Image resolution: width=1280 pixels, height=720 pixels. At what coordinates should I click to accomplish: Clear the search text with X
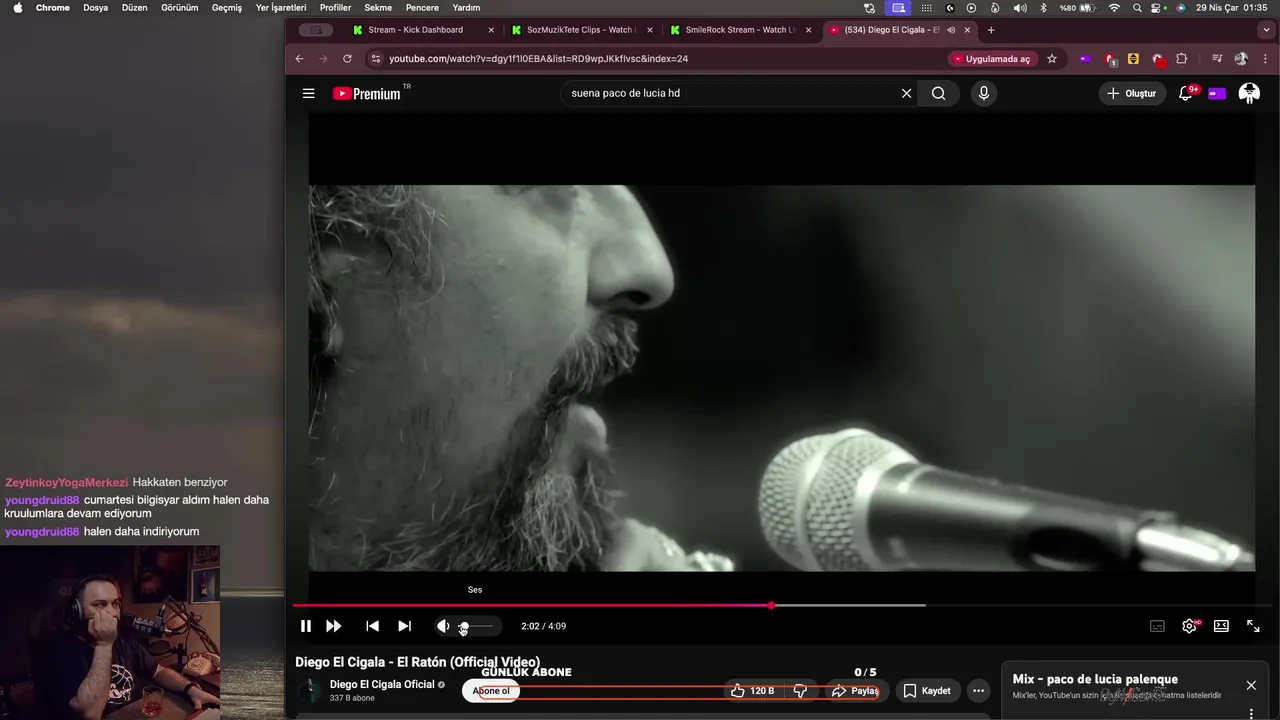coord(906,93)
